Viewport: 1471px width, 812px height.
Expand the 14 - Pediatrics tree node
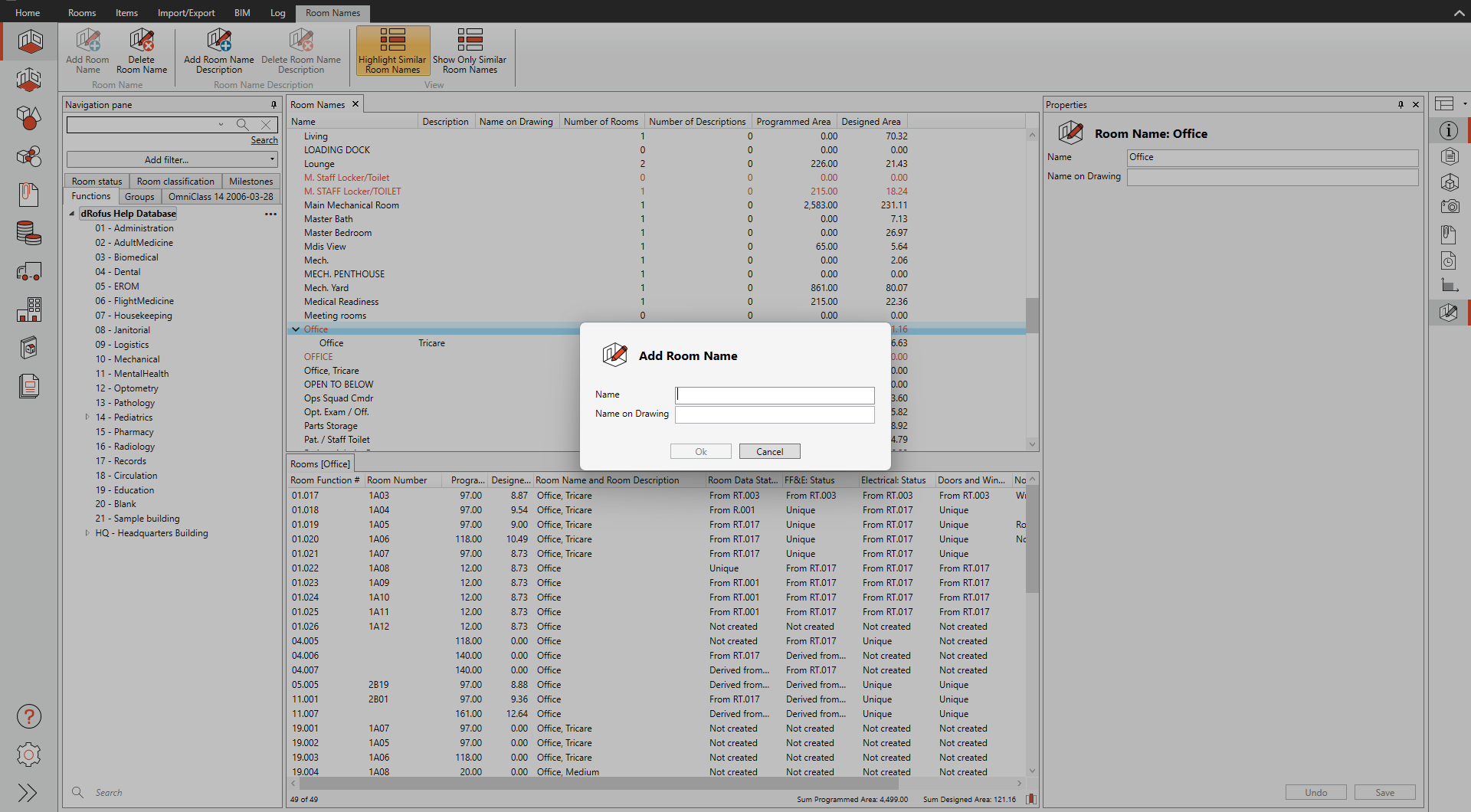click(x=87, y=417)
